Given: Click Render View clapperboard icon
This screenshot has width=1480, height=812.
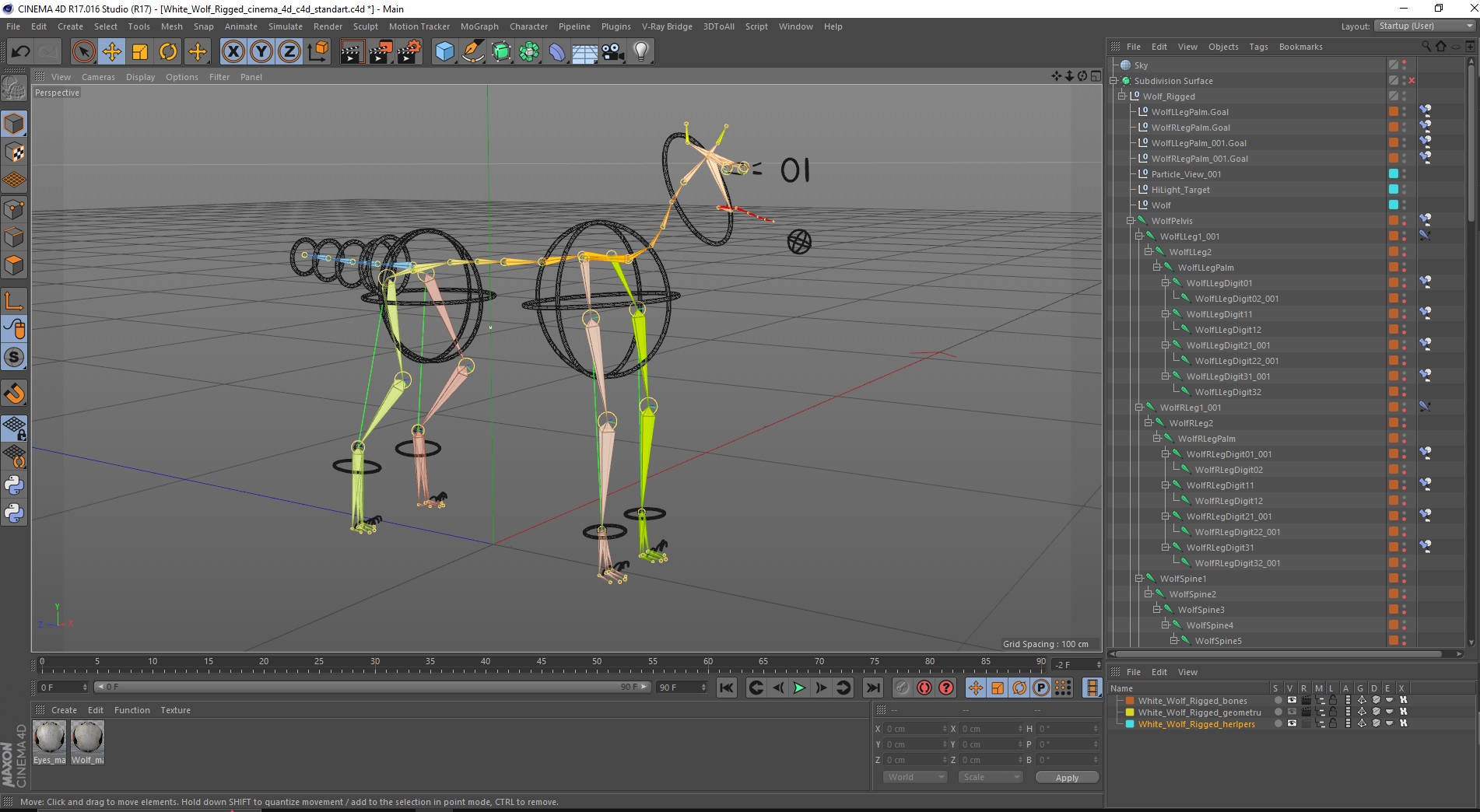Looking at the screenshot, I should click(x=352, y=52).
